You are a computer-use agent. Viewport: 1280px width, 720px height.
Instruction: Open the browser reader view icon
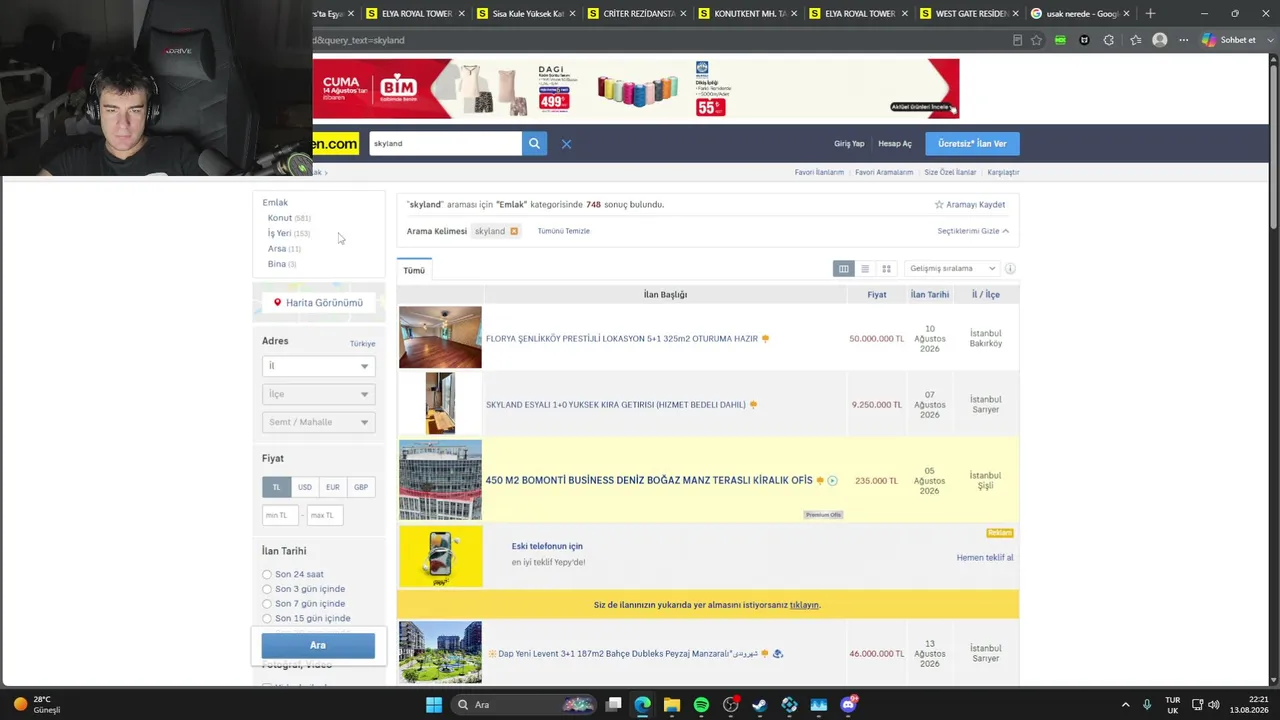pyautogui.click(x=1017, y=40)
